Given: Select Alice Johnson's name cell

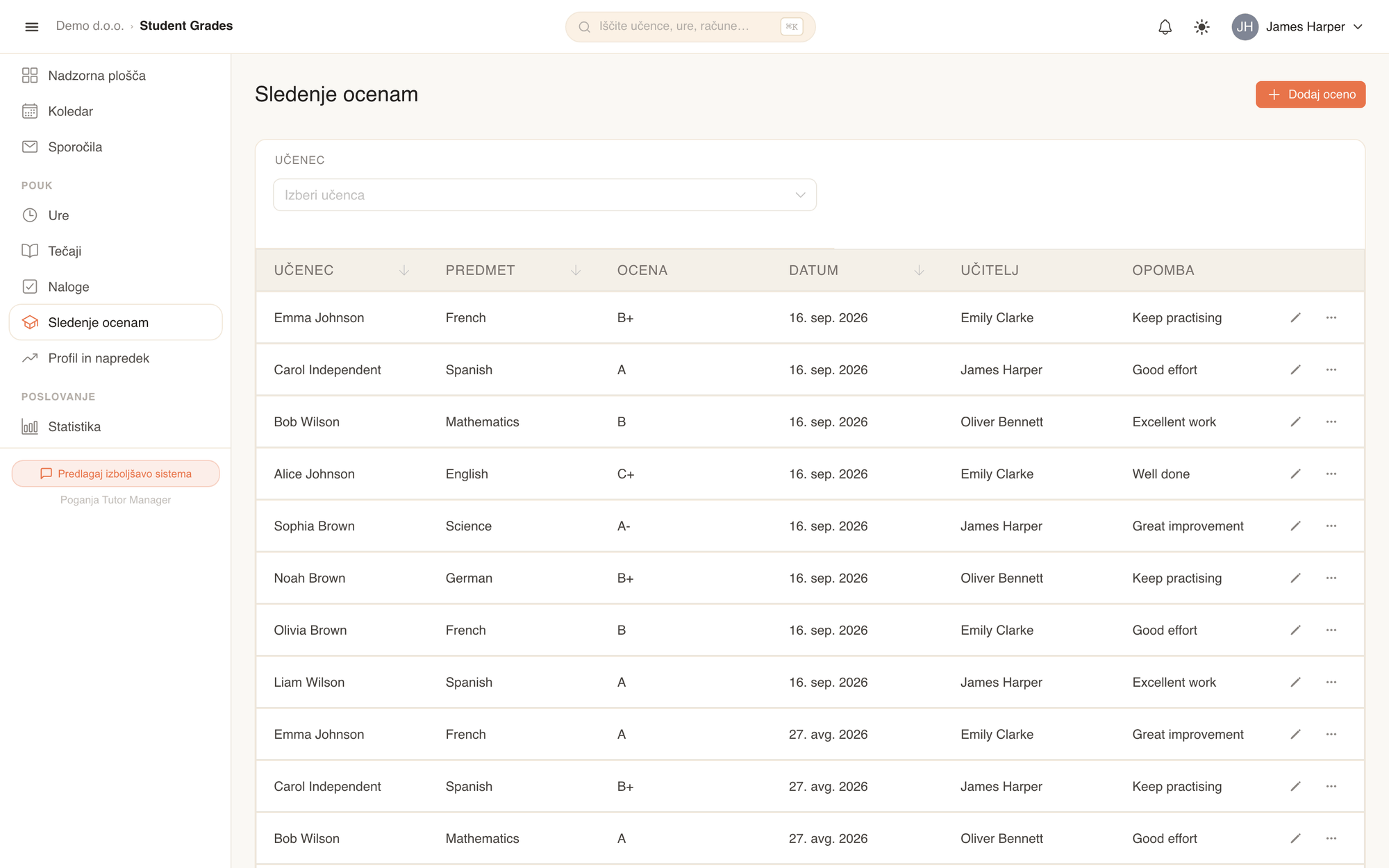Looking at the screenshot, I should [314, 474].
